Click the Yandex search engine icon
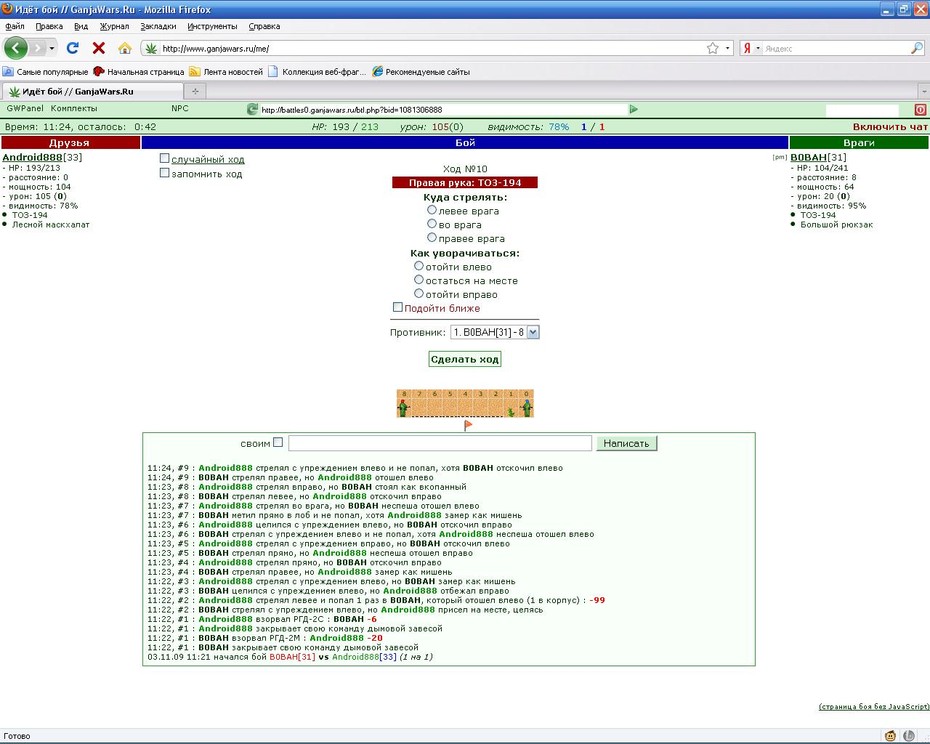This screenshot has height=744, width=930. coord(747,48)
